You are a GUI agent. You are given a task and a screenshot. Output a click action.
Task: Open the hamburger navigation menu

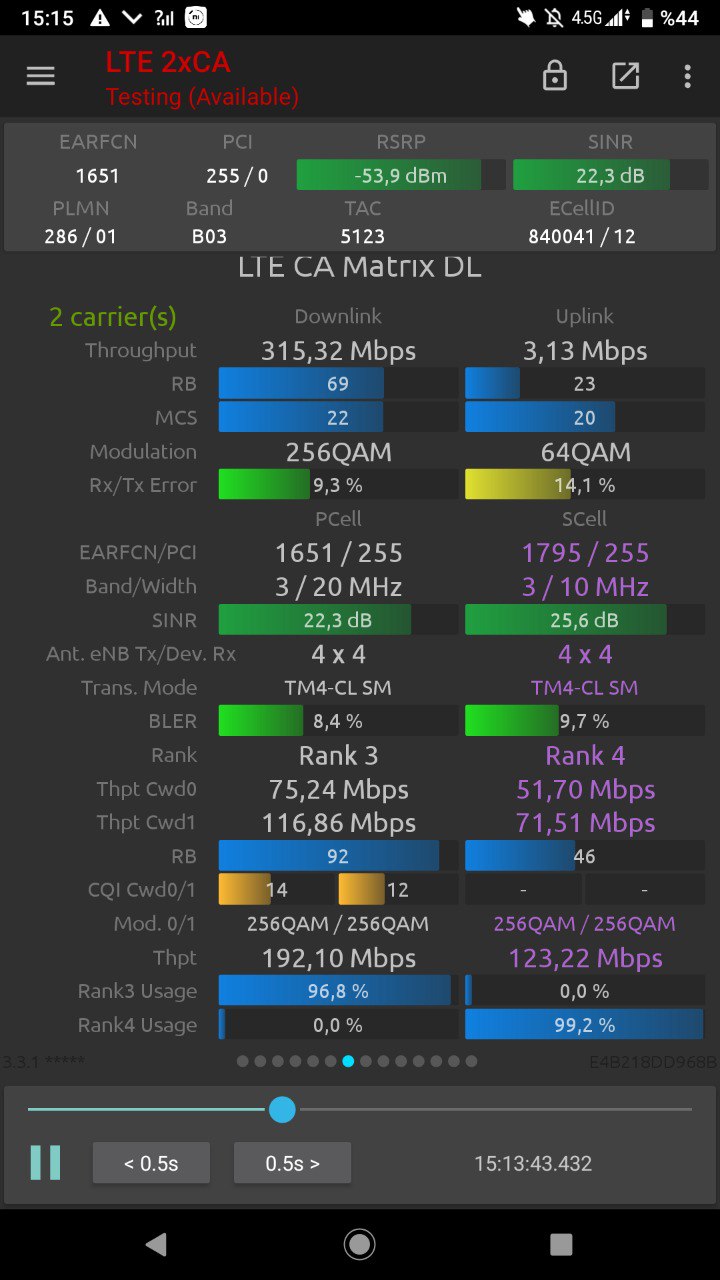point(41,76)
